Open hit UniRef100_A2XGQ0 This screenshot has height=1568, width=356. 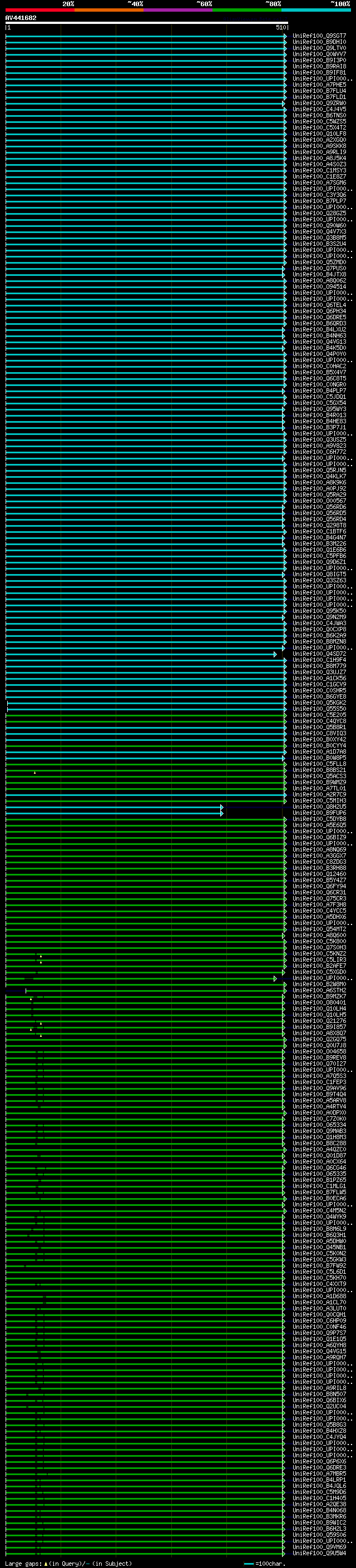[x=319, y=140]
